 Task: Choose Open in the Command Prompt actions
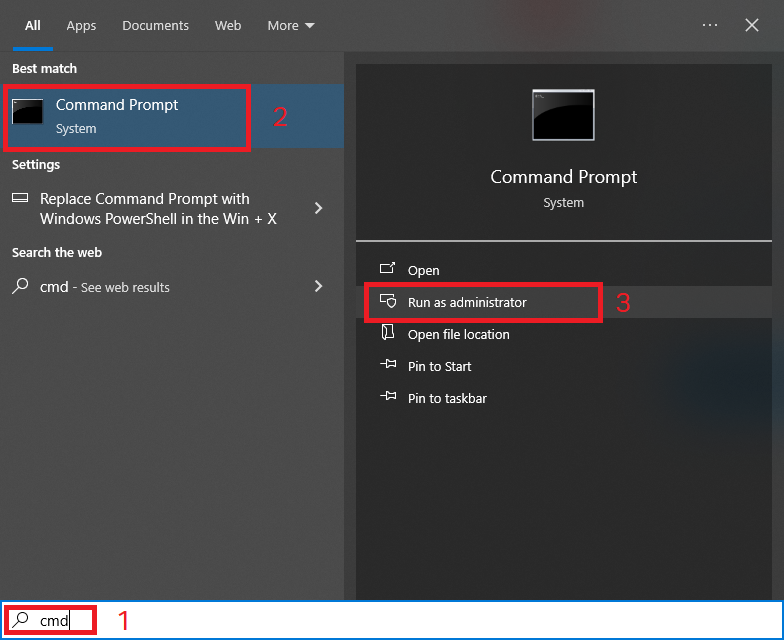tap(564, 270)
